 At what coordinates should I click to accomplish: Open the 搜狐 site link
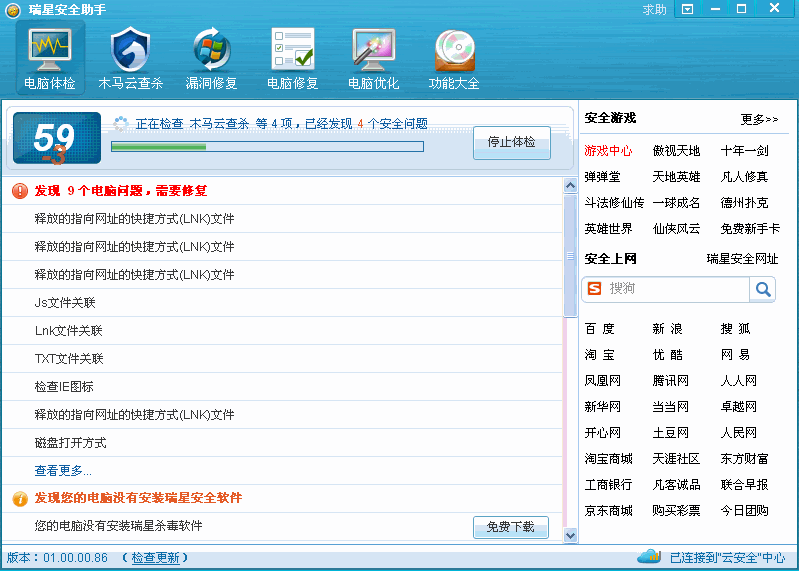coord(736,329)
